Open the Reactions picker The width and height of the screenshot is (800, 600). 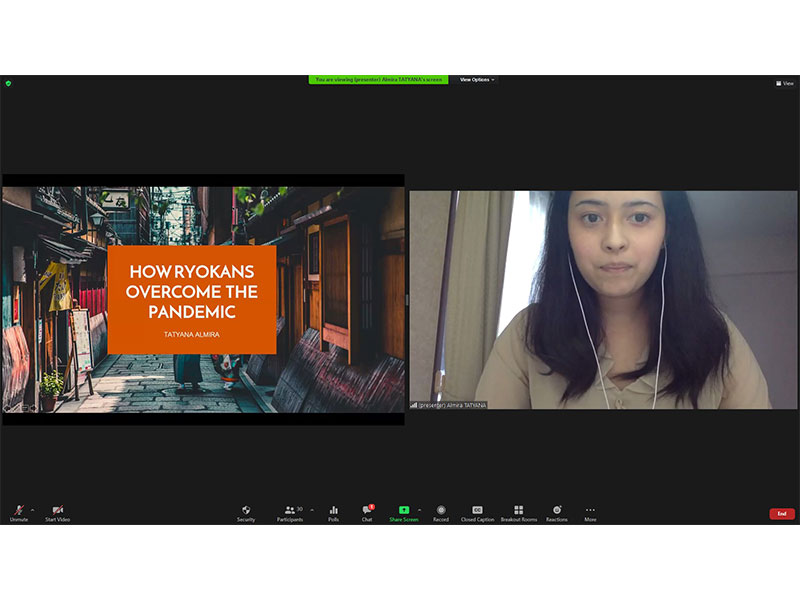[x=557, y=512]
